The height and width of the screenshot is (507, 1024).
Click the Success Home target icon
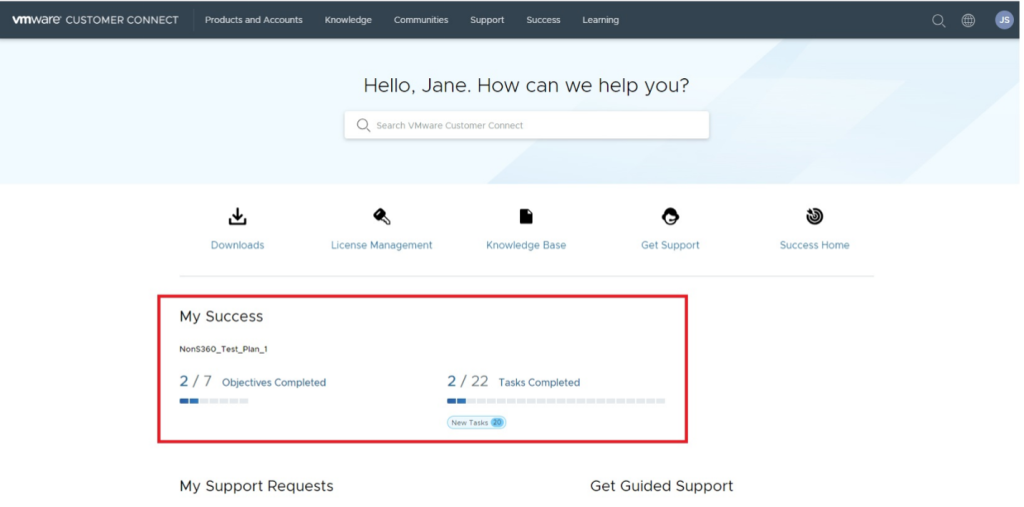point(814,216)
